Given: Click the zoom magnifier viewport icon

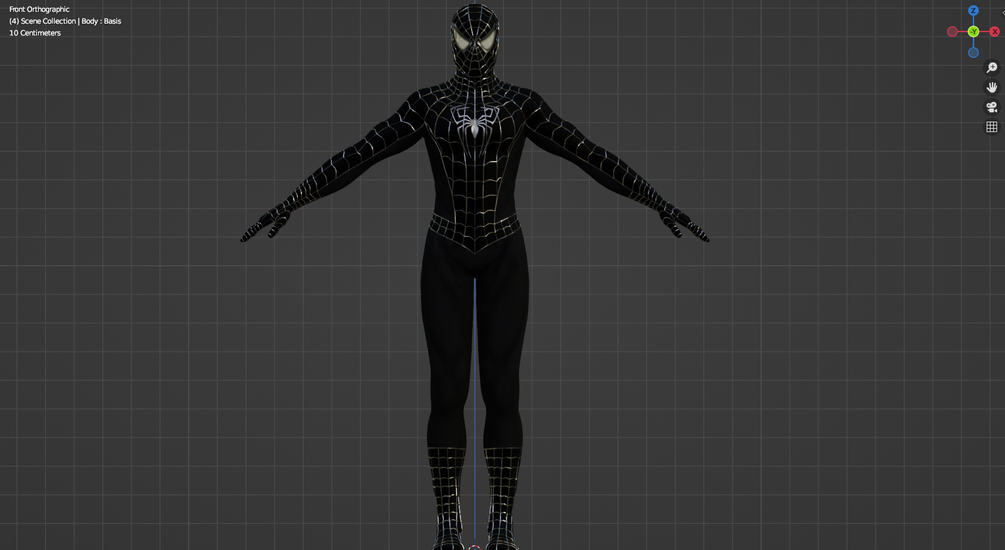Looking at the screenshot, I should 992,67.
